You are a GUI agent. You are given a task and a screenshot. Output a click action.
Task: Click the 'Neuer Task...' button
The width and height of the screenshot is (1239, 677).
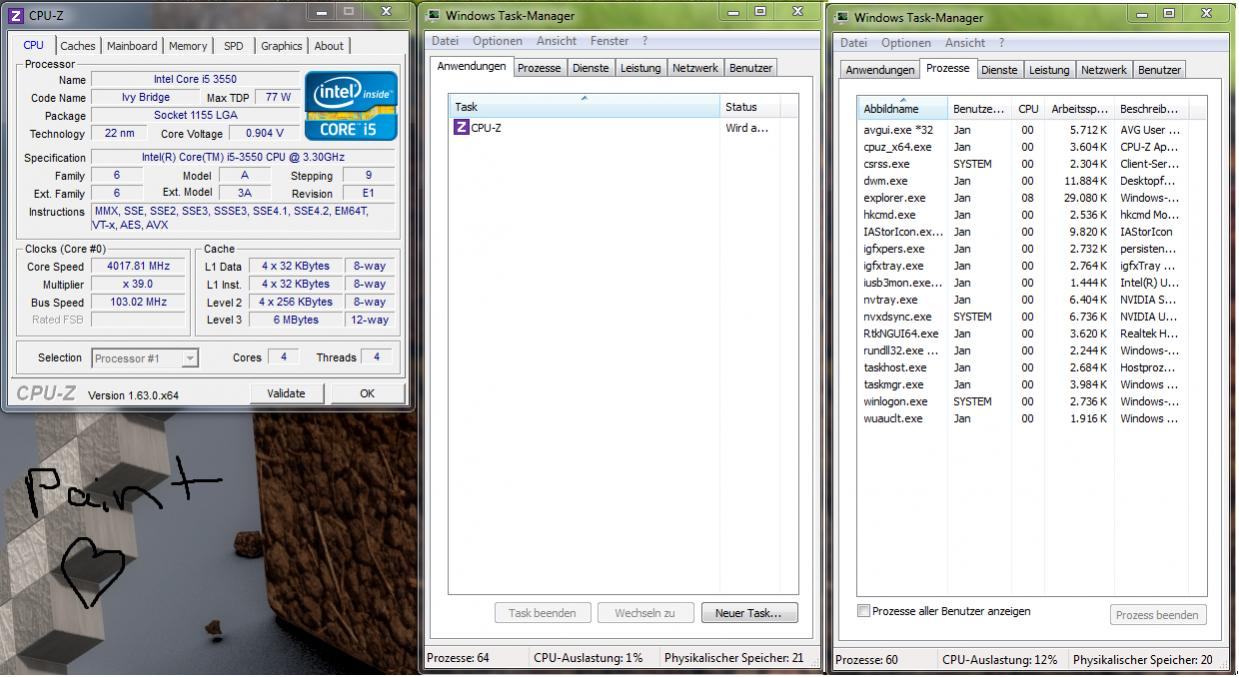[x=749, y=613]
